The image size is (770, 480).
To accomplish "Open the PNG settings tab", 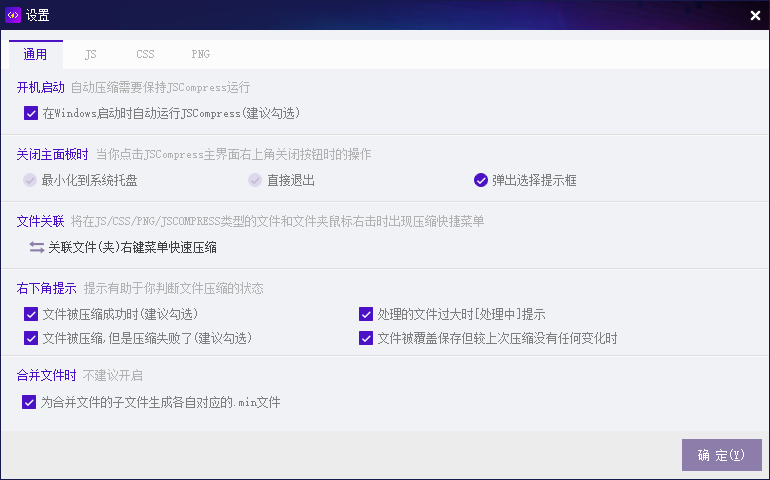I will click(200, 54).
